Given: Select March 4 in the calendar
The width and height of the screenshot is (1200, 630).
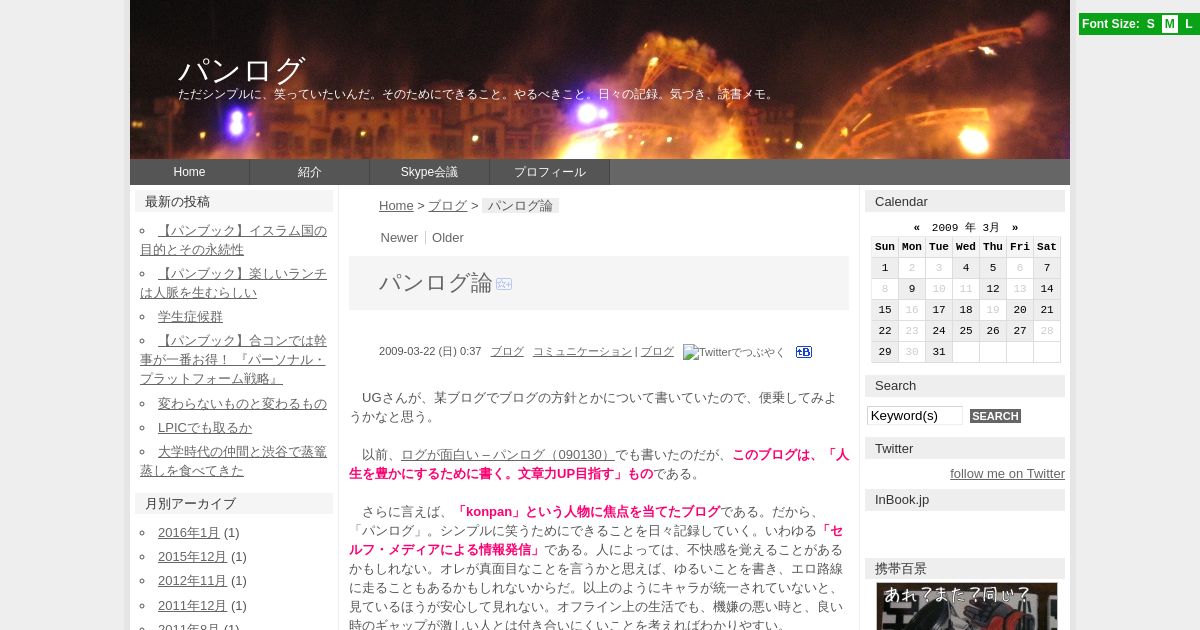Looking at the screenshot, I should 966,268.
